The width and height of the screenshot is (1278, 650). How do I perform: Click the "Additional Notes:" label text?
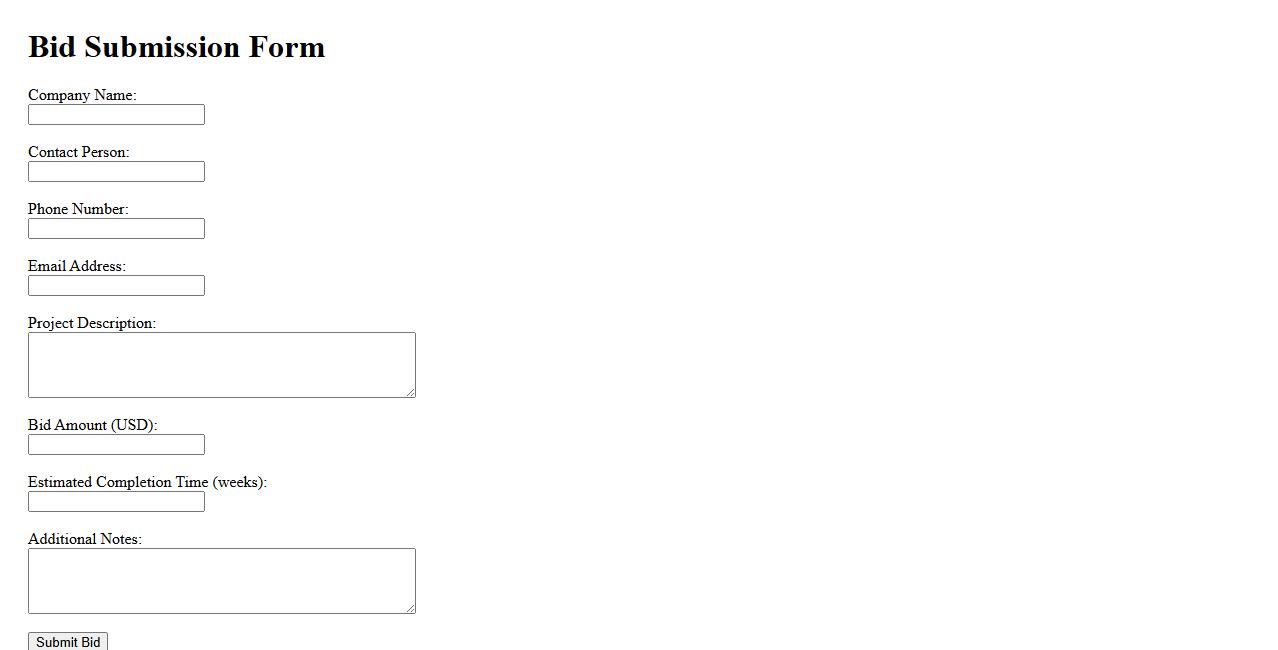(85, 539)
